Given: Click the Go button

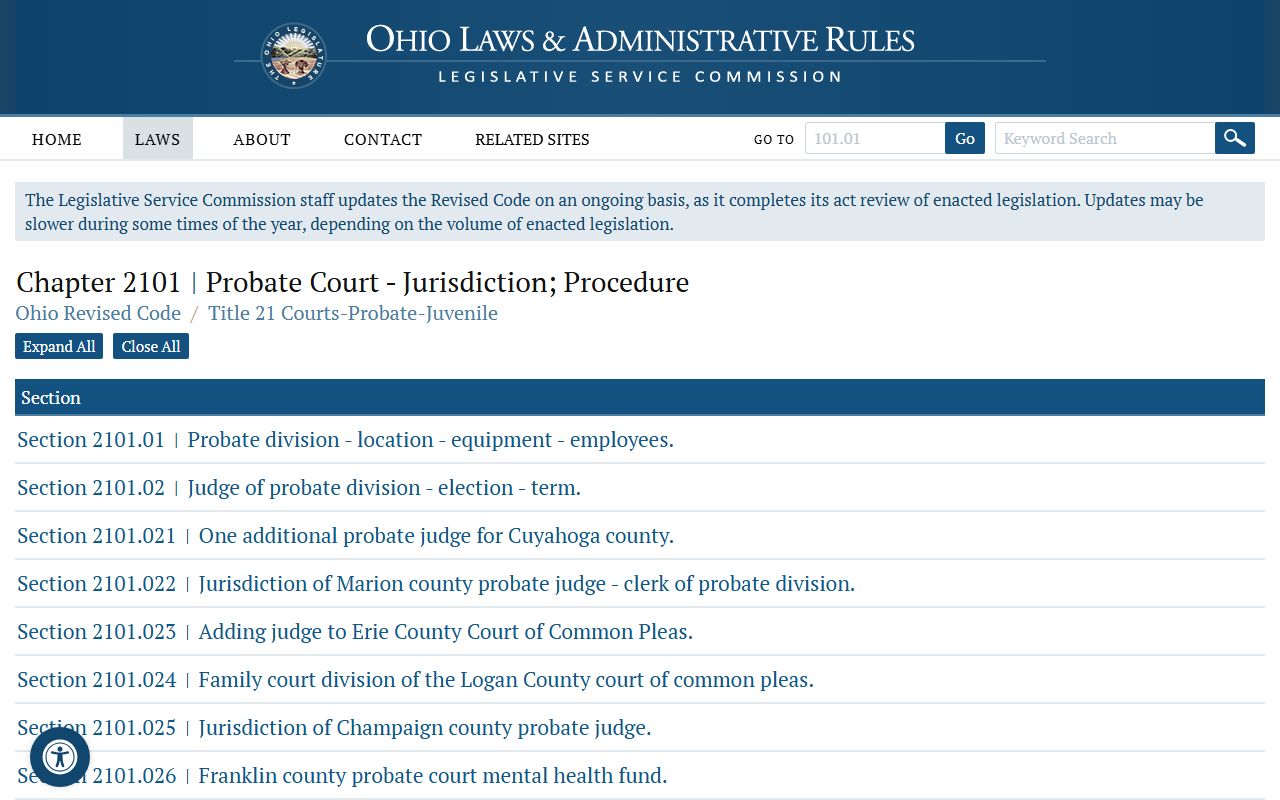Looking at the screenshot, I should pos(965,138).
